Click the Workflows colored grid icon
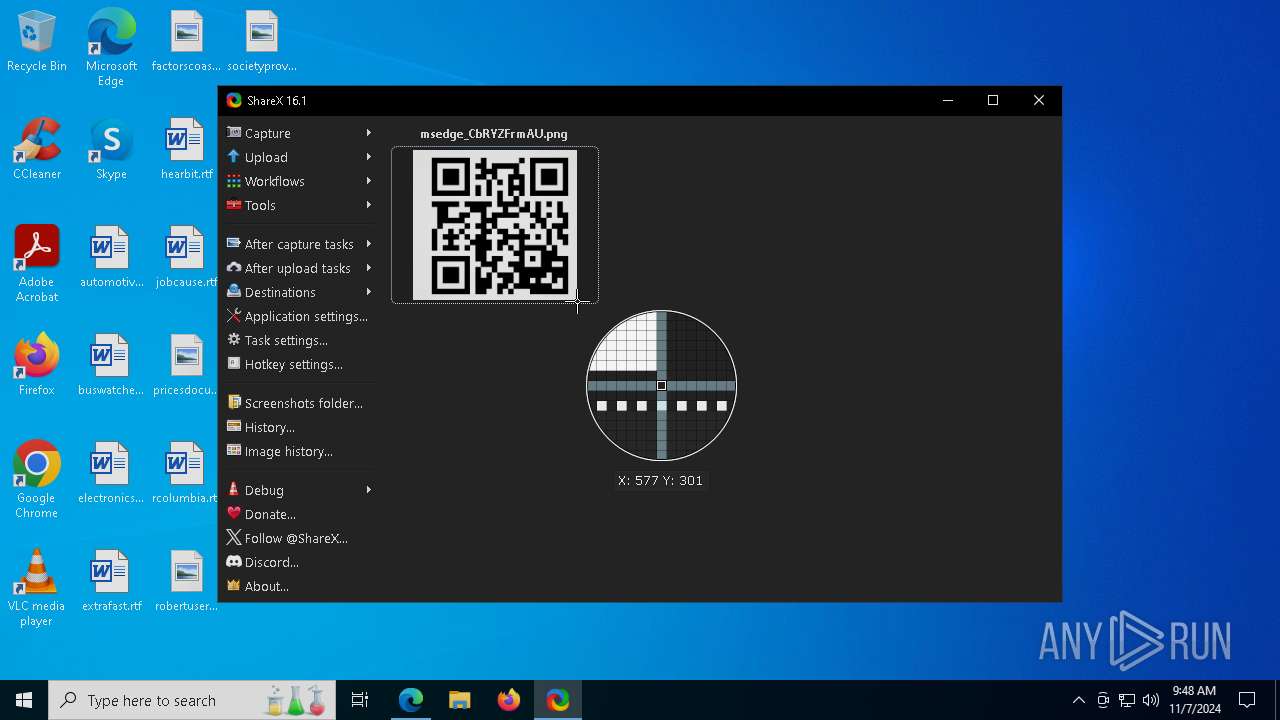This screenshot has height=720, width=1280. click(x=234, y=181)
